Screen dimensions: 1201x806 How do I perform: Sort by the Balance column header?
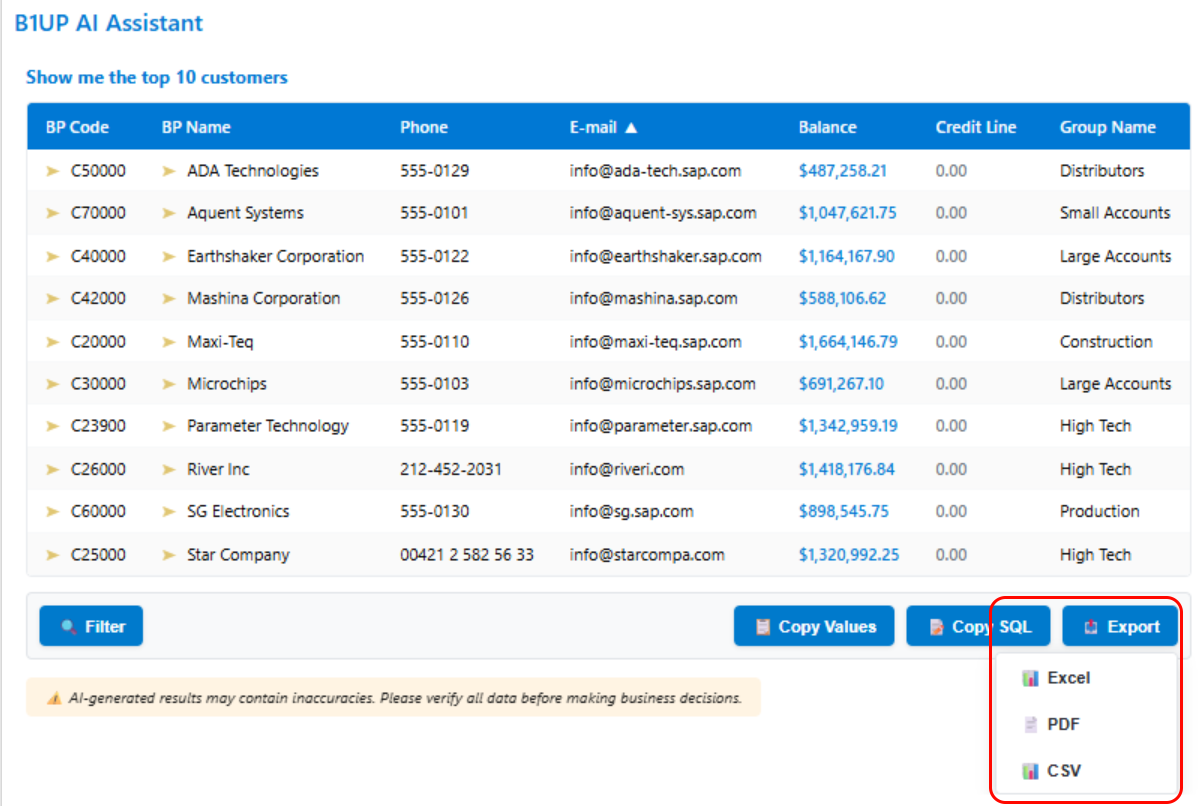tap(827, 127)
